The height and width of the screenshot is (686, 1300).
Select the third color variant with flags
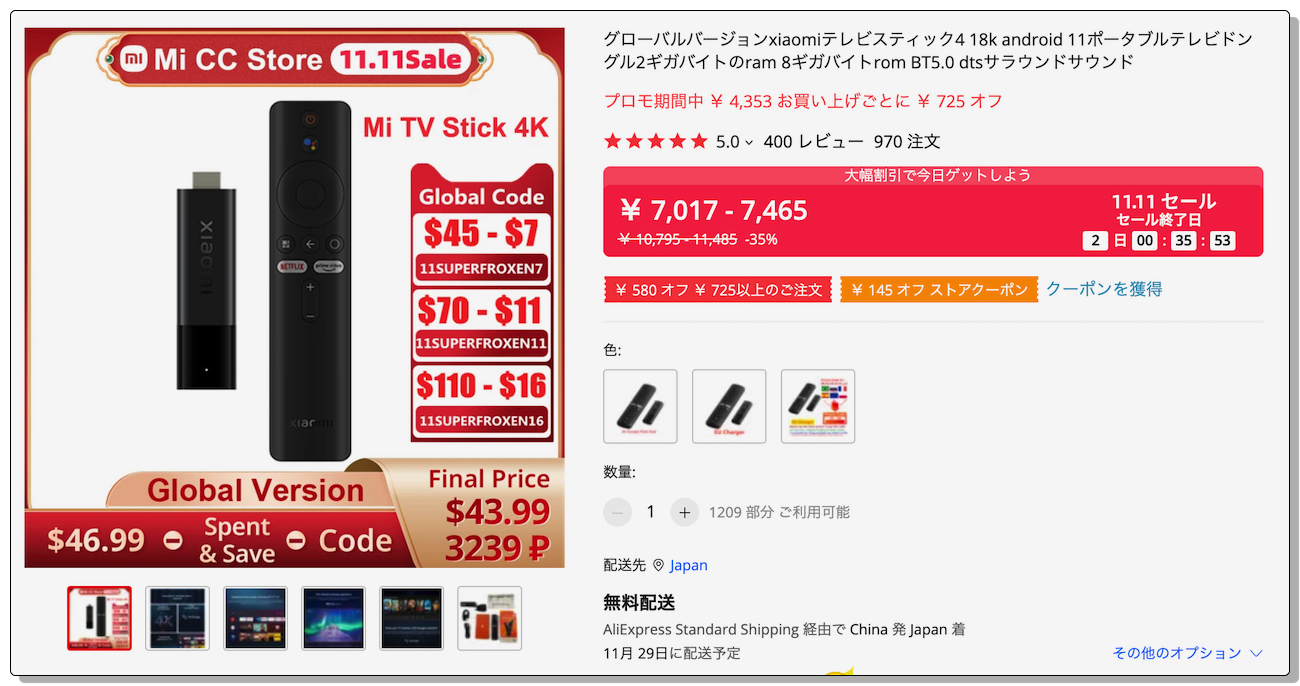(x=818, y=406)
